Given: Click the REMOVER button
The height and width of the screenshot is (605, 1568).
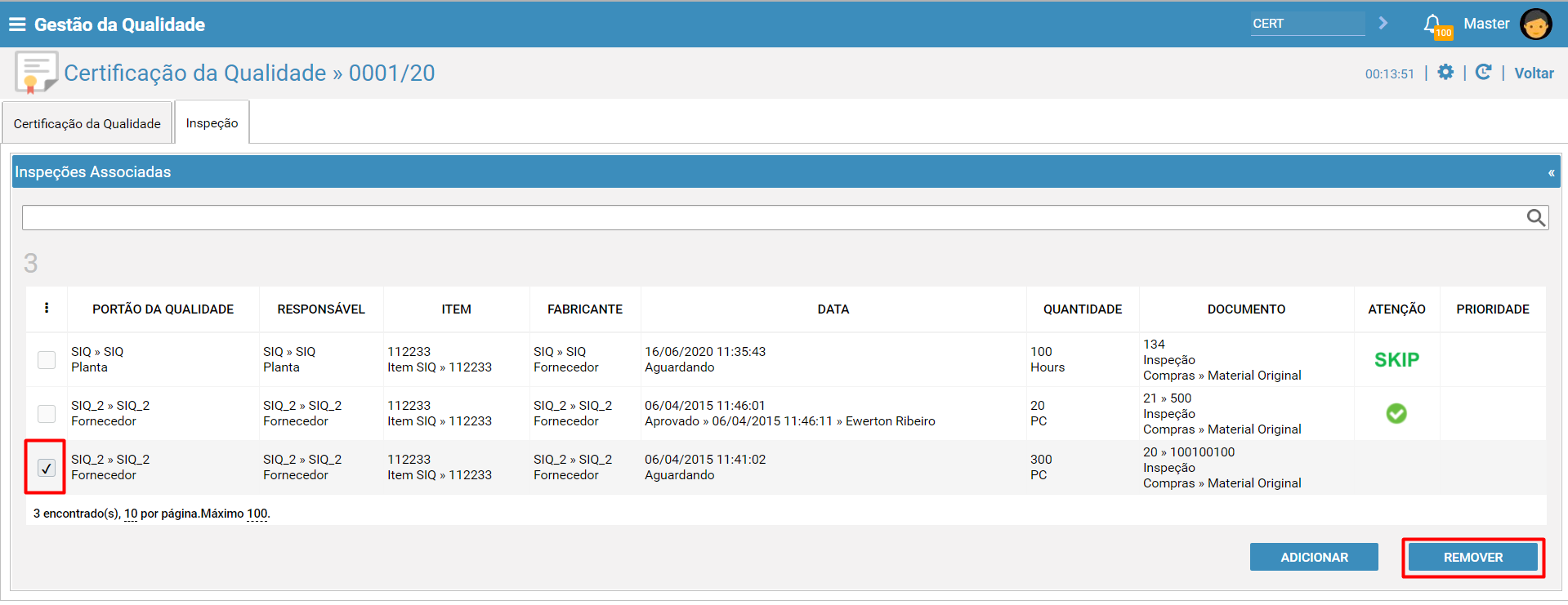Looking at the screenshot, I should (1472, 557).
